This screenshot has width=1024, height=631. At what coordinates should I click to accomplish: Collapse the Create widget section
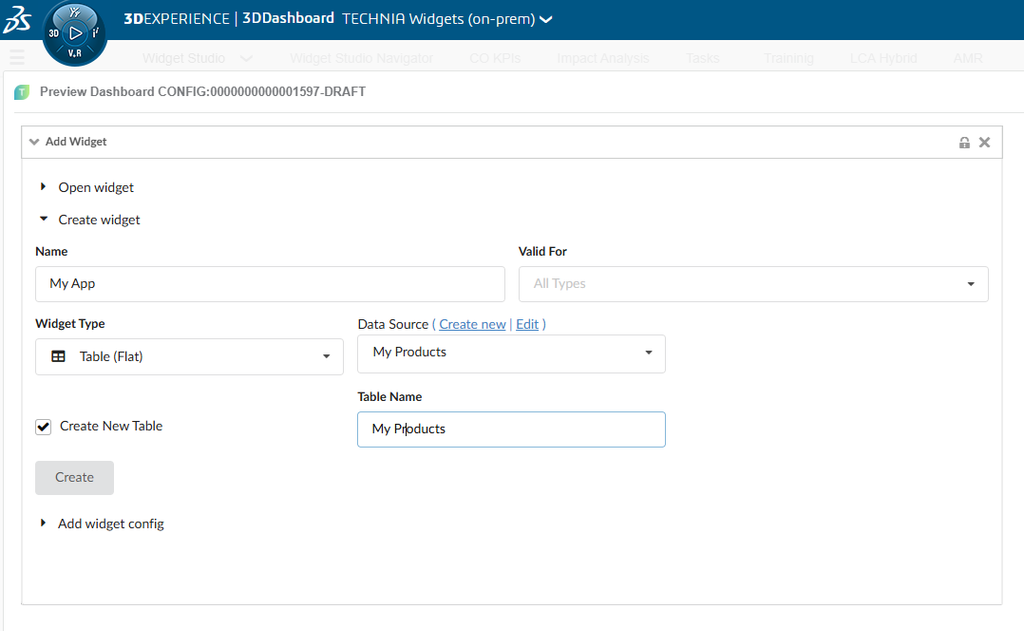click(43, 219)
